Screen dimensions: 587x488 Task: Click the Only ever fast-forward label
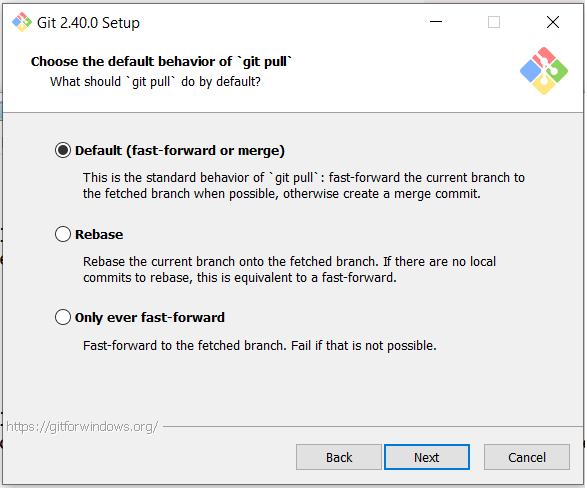coord(150,318)
